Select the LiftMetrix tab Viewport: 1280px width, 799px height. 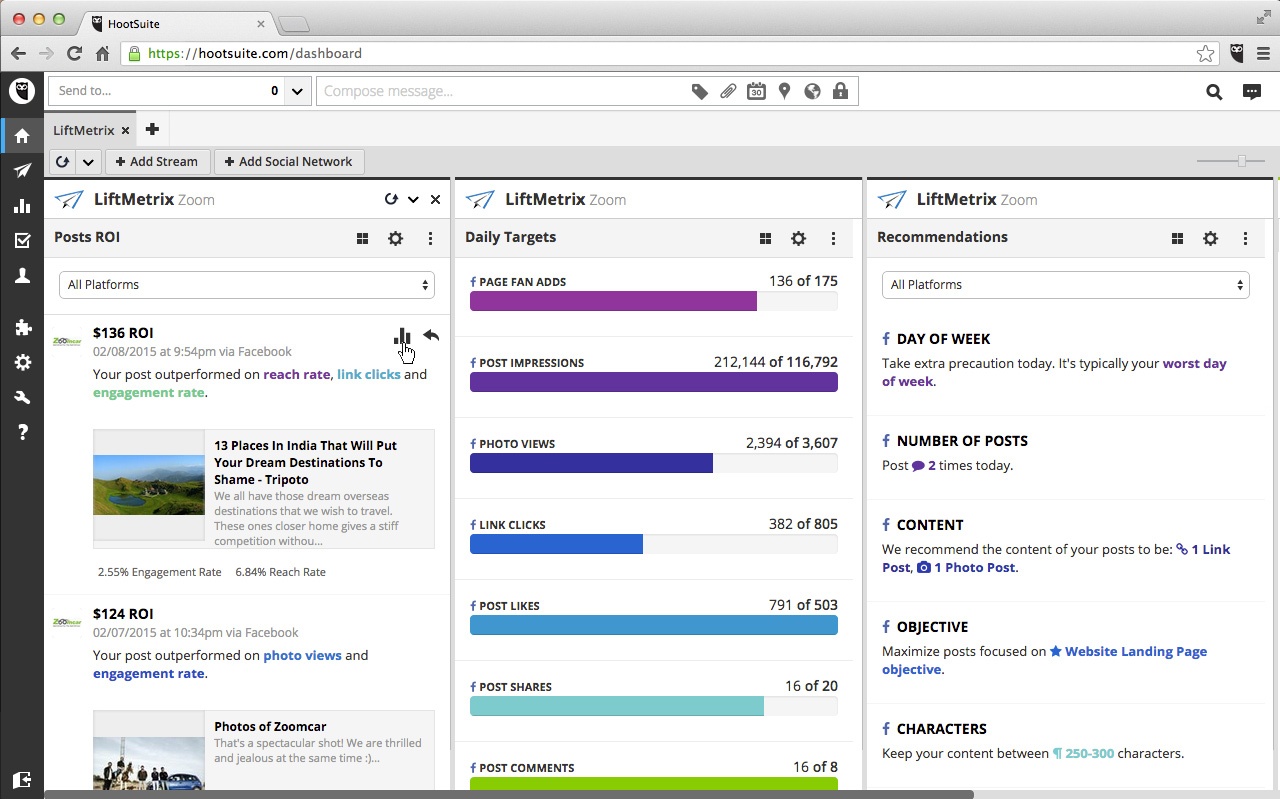point(84,130)
